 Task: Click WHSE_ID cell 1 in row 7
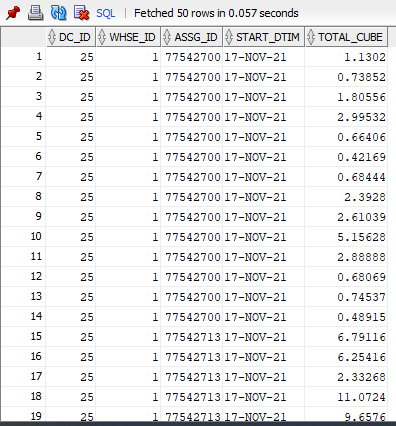tap(128, 177)
